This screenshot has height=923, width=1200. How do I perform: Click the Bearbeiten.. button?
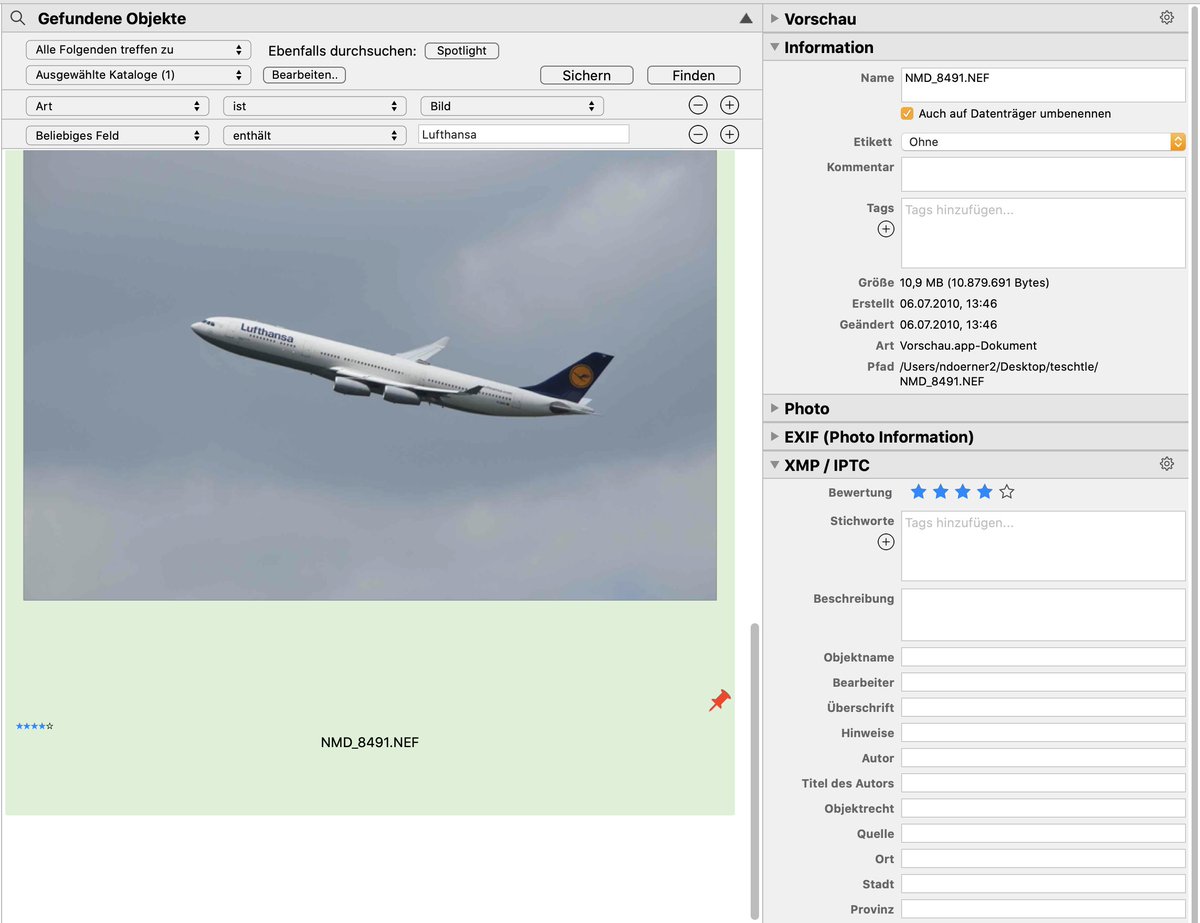pyautogui.click(x=305, y=75)
